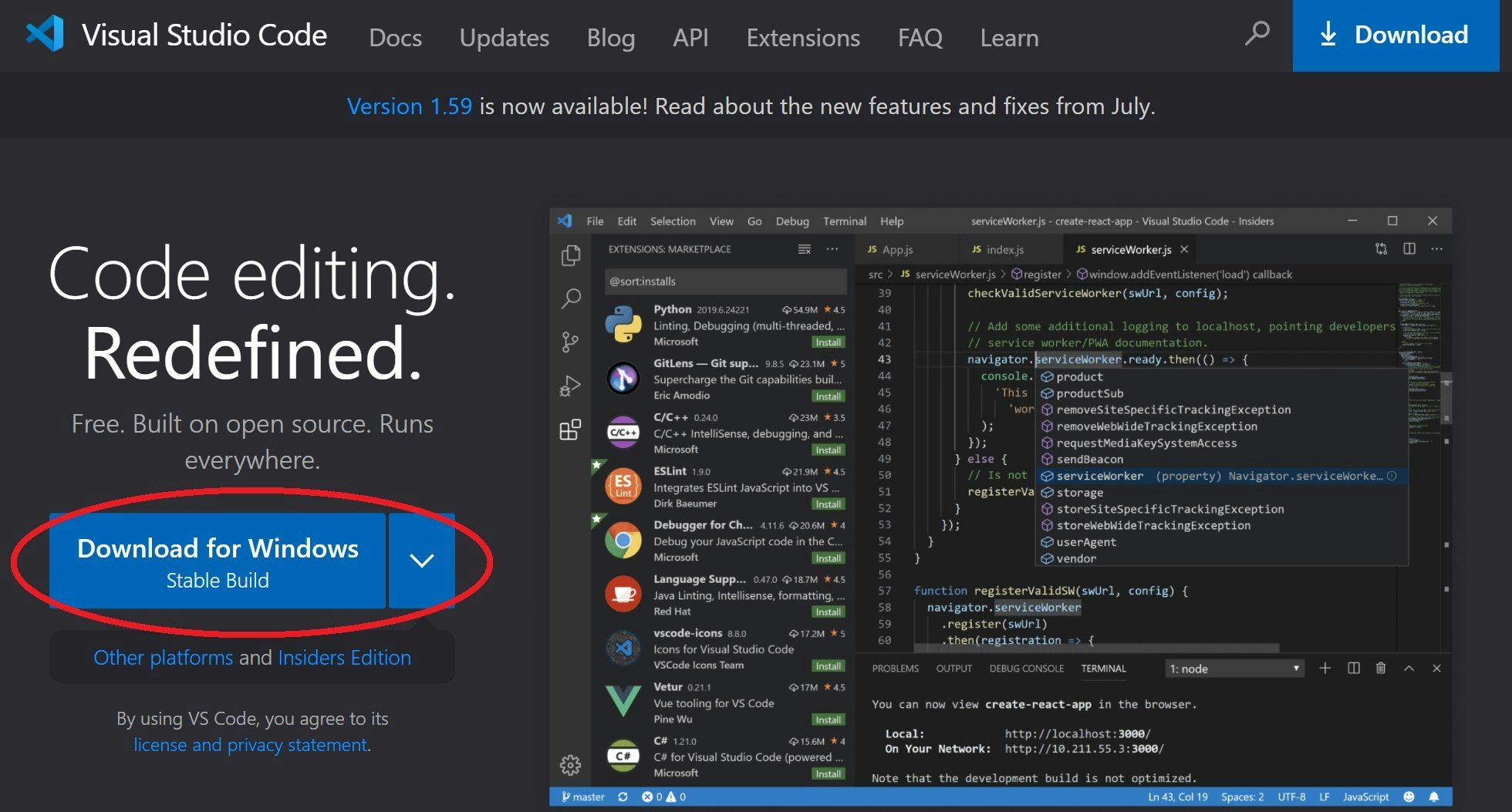The width and height of the screenshot is (1512, 812).
Task: Open the license and privacy statement link
Action: pos(251,745)
